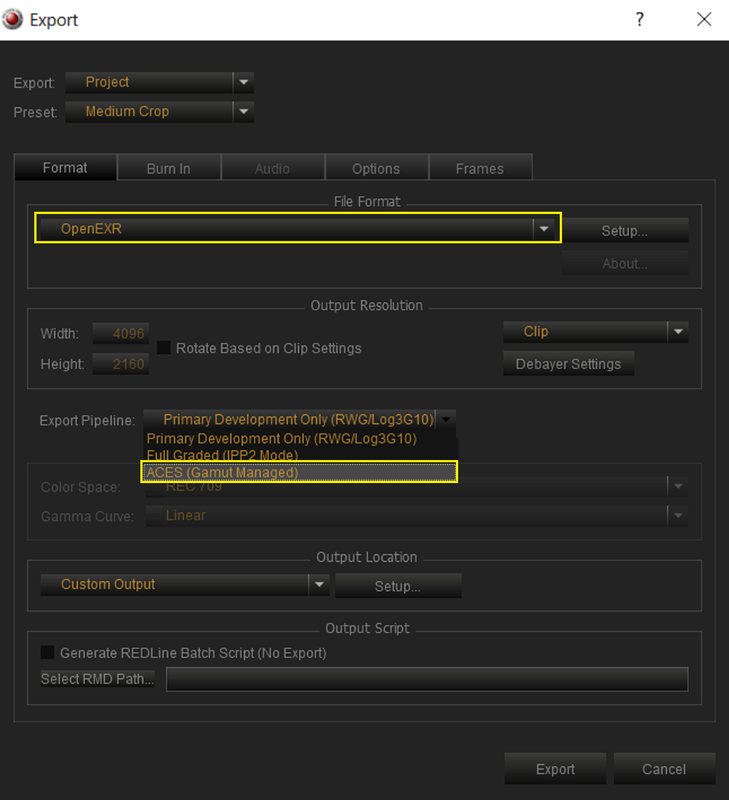Click Select RMD Path button

pos(97,679)
